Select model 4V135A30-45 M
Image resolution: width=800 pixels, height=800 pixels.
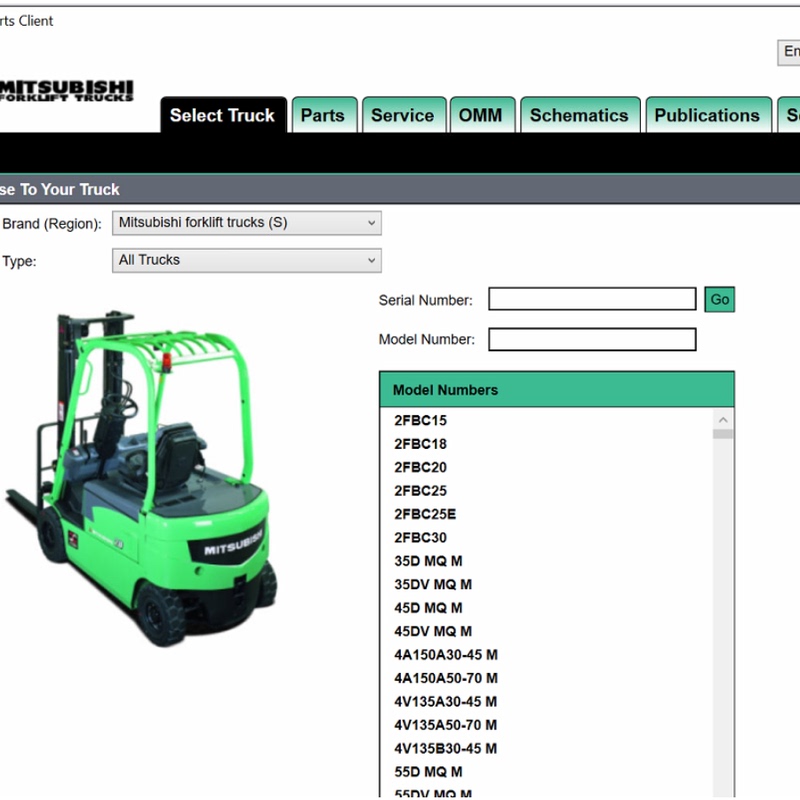pyautogui.click(x=445, y=702)
